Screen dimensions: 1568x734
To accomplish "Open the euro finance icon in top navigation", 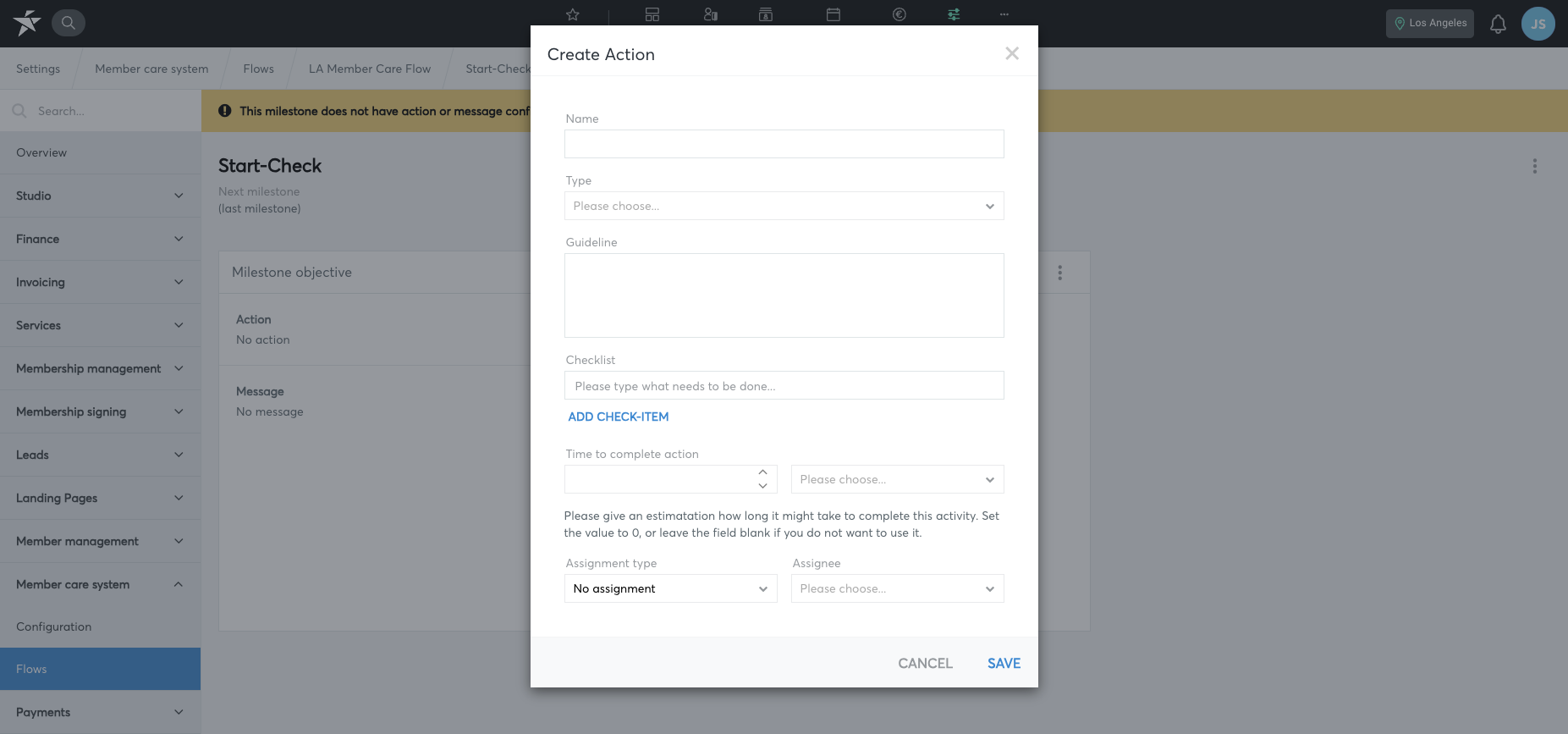I will tap(900, 14).
